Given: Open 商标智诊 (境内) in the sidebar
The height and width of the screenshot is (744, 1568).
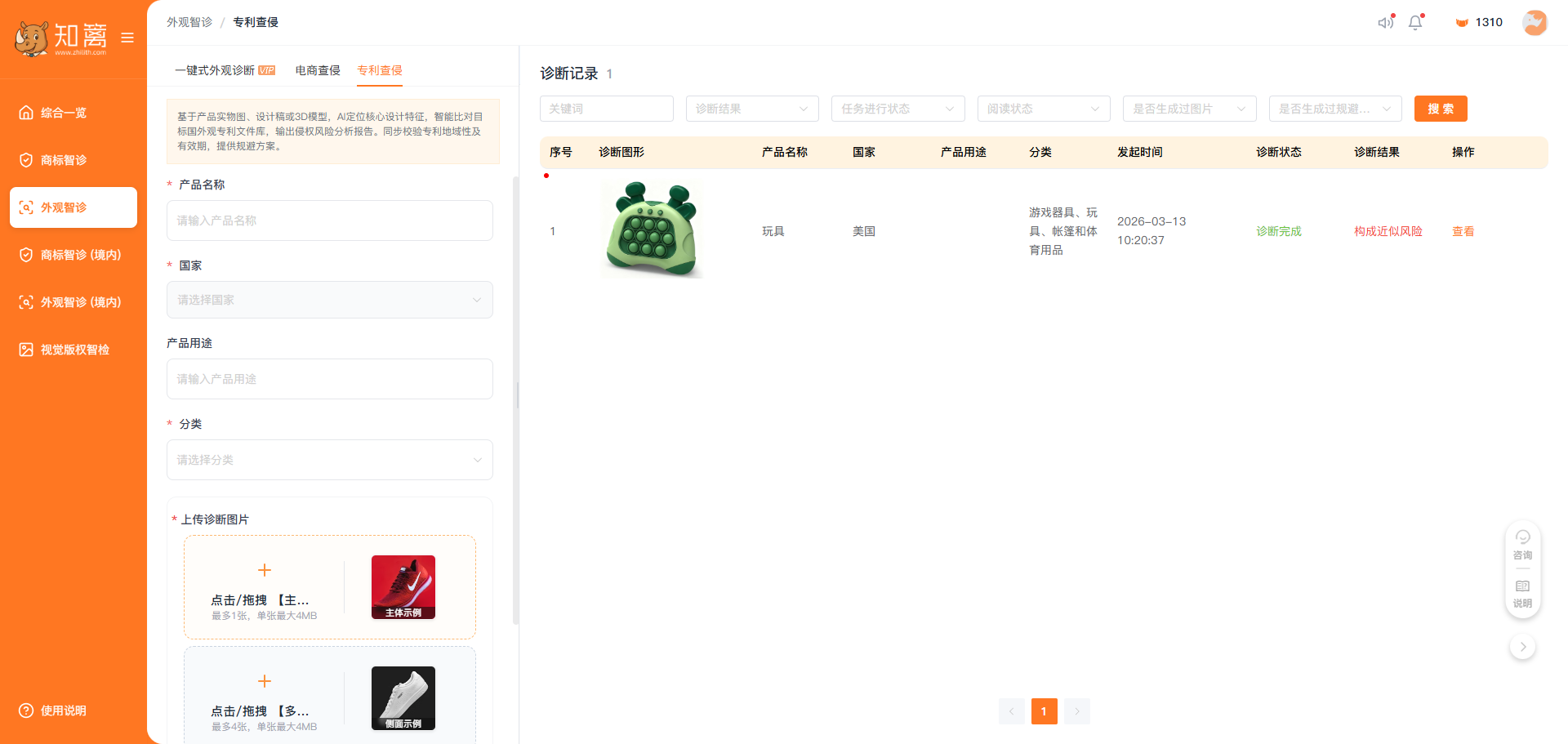Looking at the screenshot, I should click(x=73, y=255).
